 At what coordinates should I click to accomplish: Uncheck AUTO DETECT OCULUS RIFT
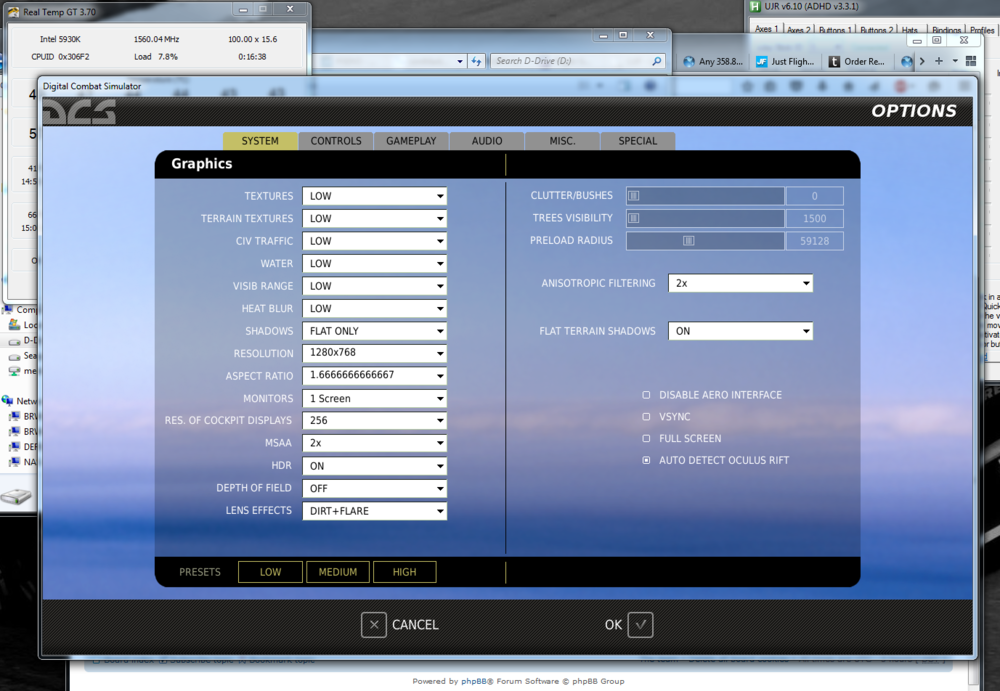click(646, 460)
